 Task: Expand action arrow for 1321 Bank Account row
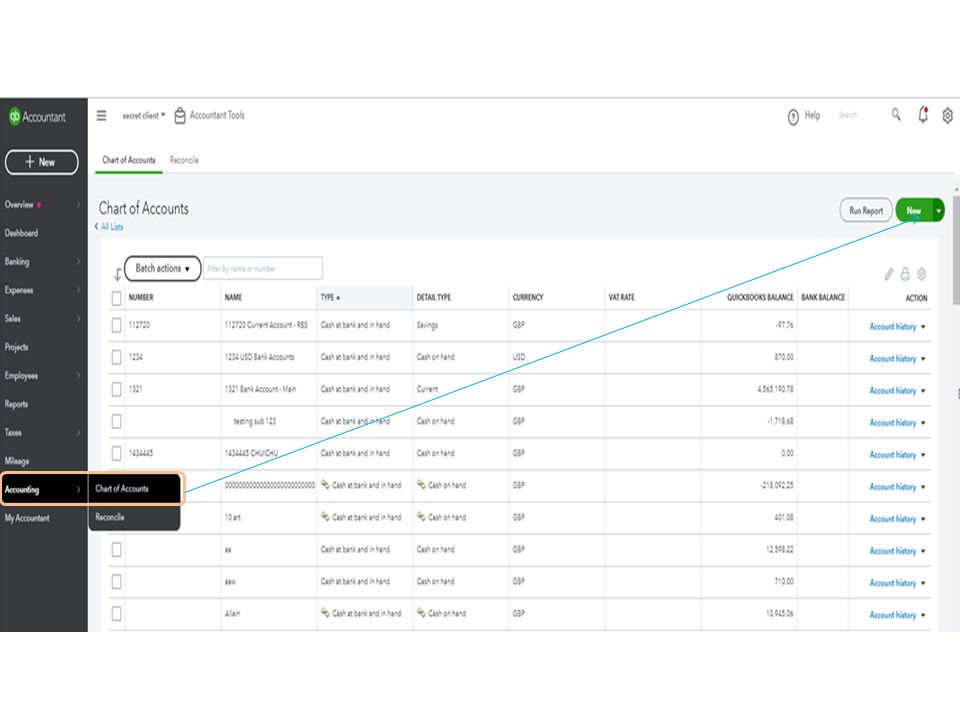(x=923, y=391)
